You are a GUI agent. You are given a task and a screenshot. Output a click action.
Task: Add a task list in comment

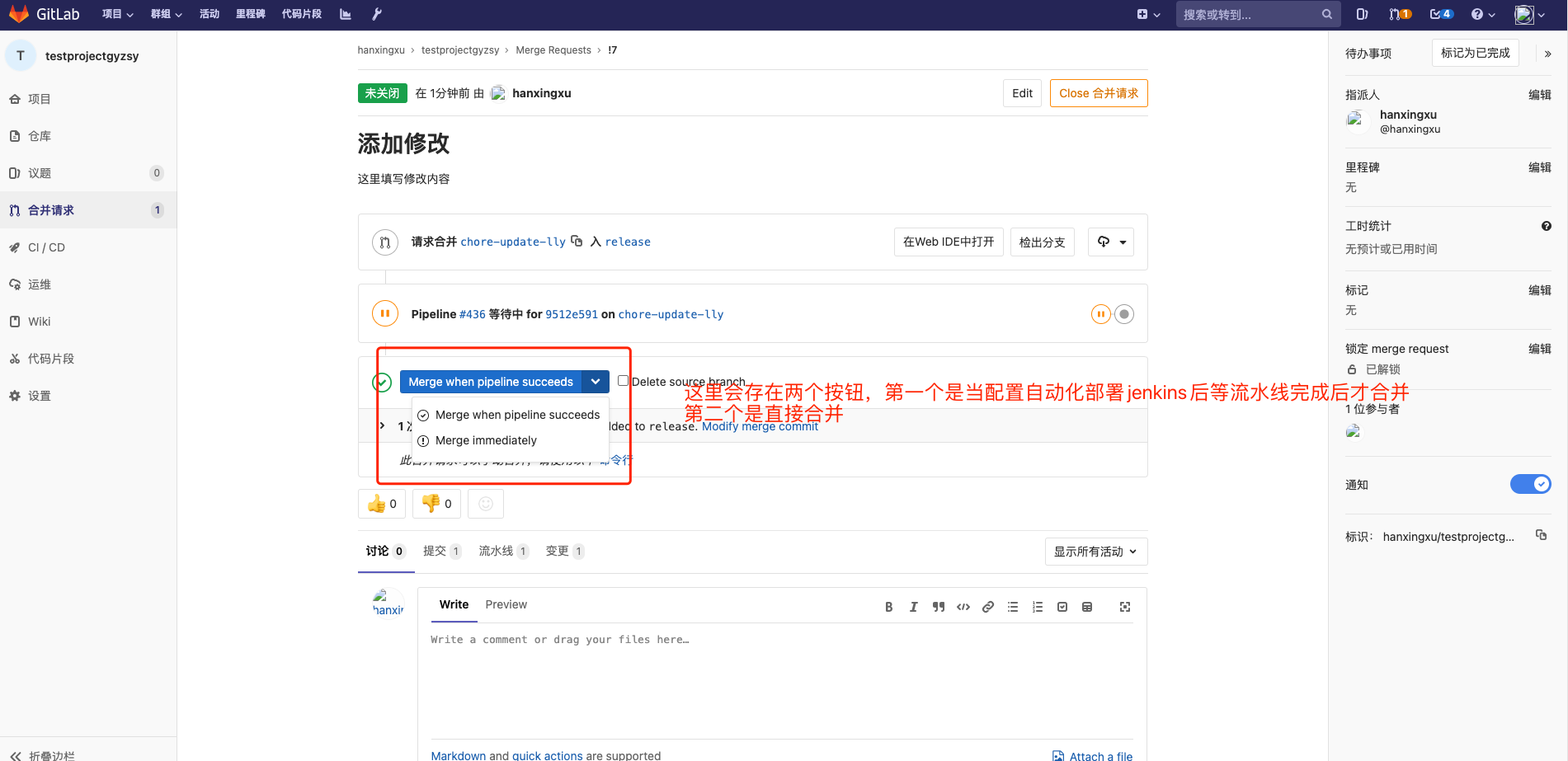pyautogui.click(x=1062, y=607)
